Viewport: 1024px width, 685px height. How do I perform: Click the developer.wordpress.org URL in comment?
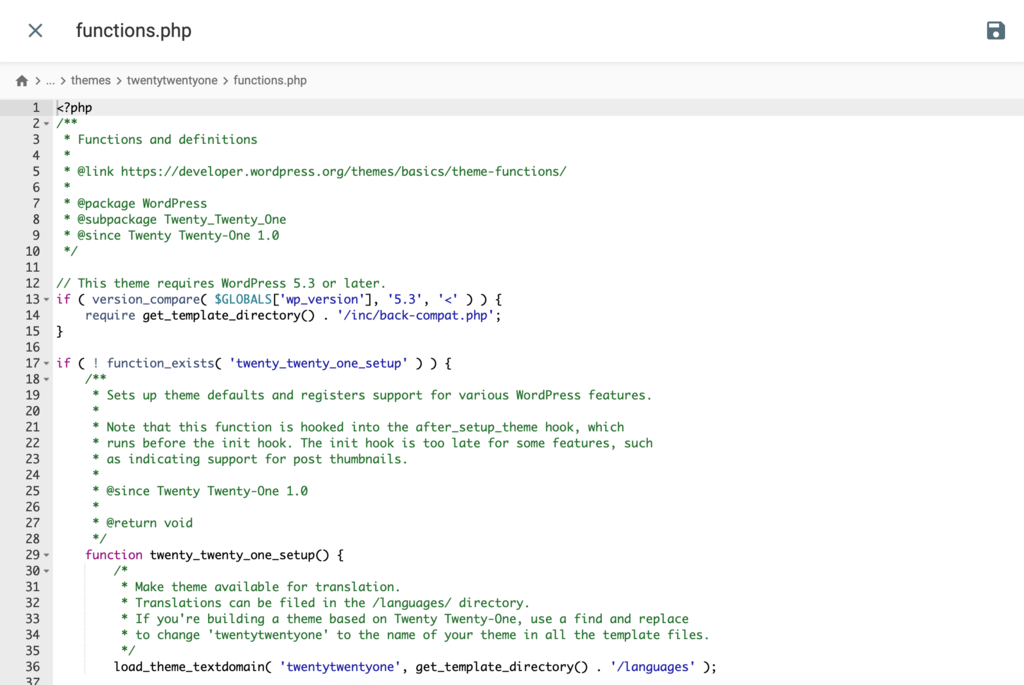pyautogui.click(x=344, y=171)
